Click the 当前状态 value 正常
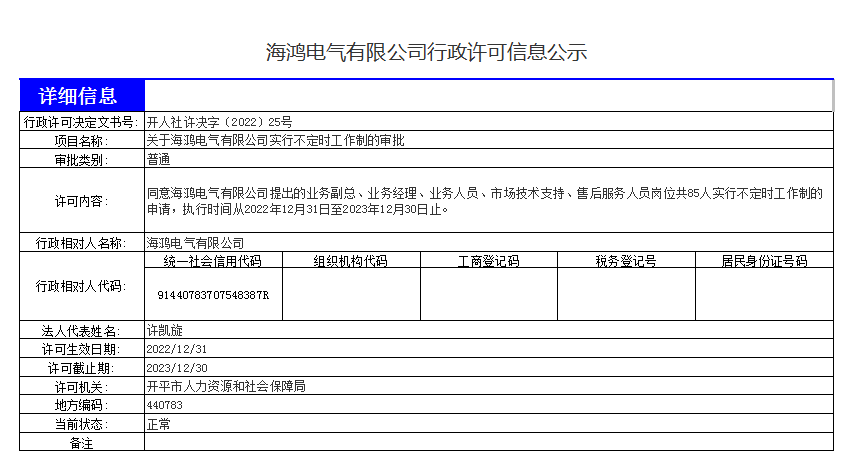 point(158,424)
